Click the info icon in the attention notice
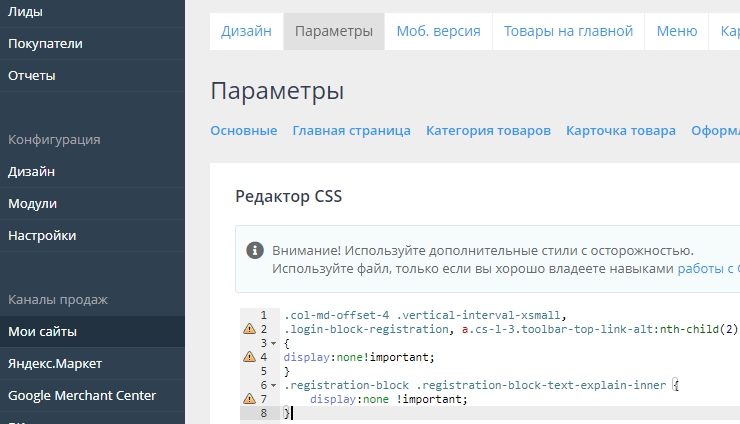 click(x=255, y=250)
